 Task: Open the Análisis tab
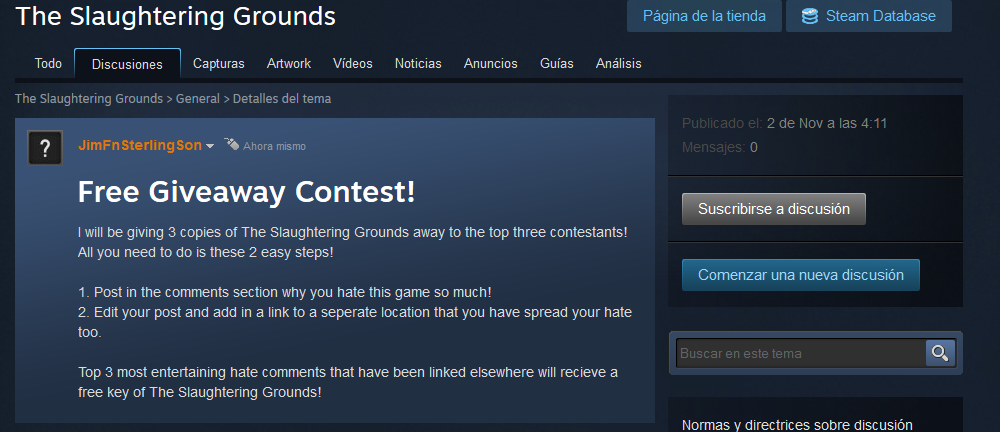(x=619, y=63)
